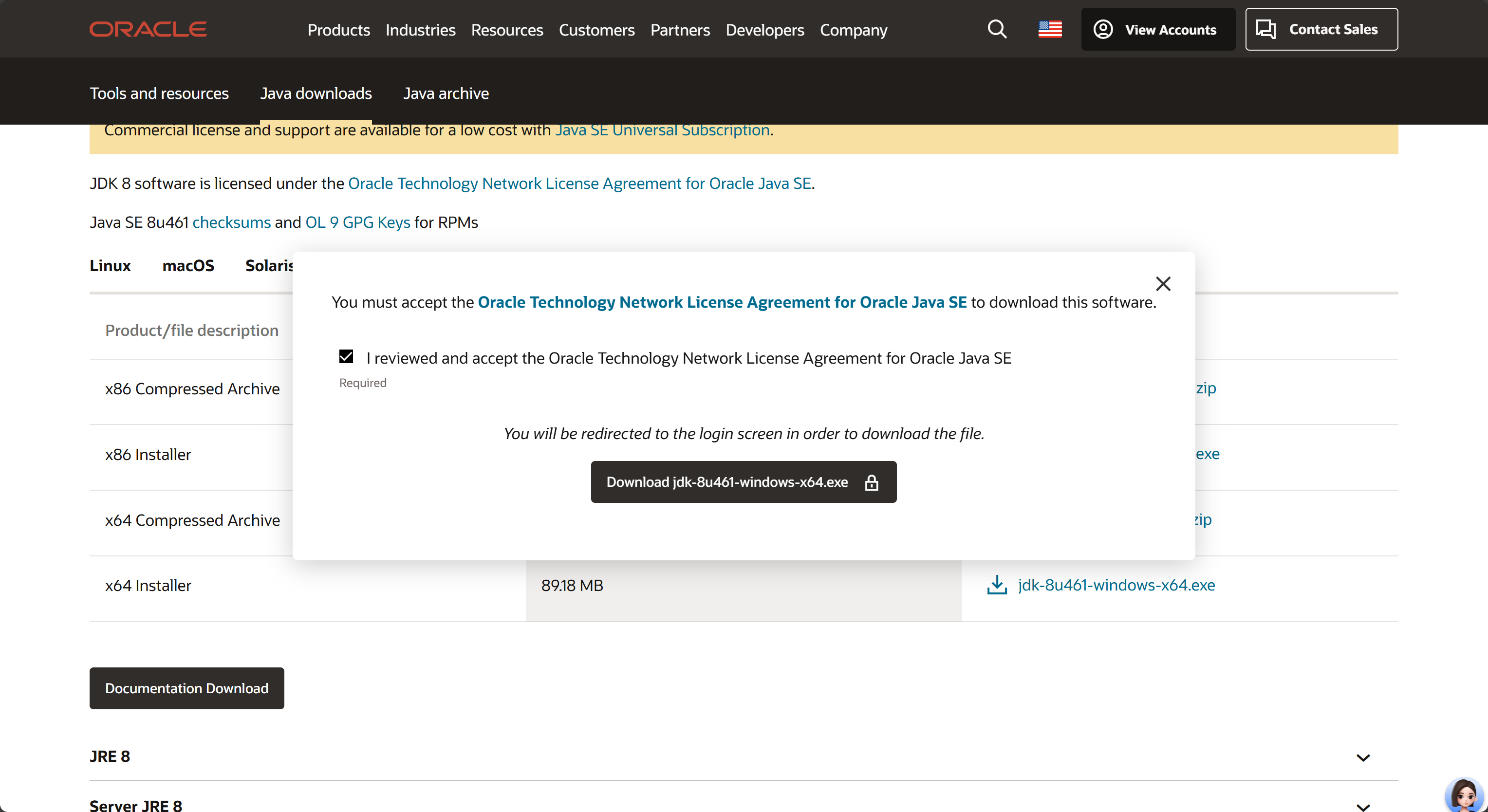Click the download arrow icon for x64 Installer
Screen dimensions: 1488x812
(996, 585)
